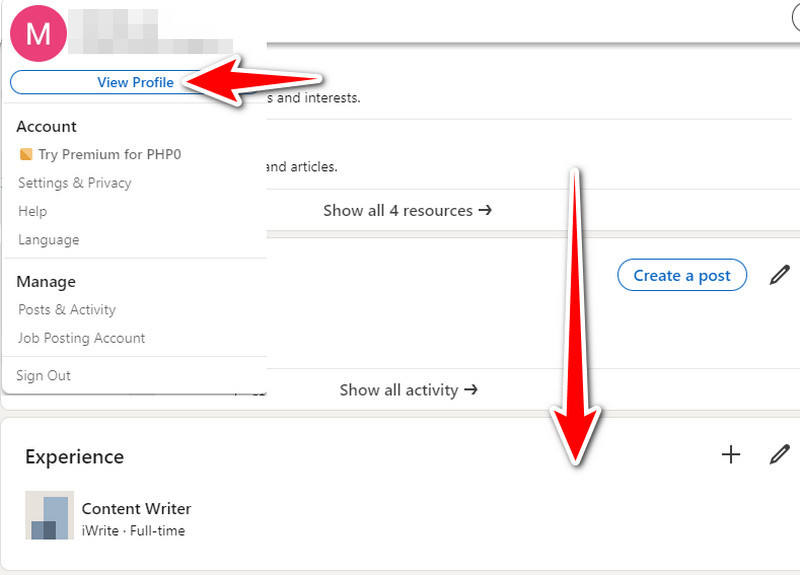Image resolution: width=800 pixels, height=575 pixels.
Task: Expand Show all activity
Action: pyautogui.click(x=408, y=390)
